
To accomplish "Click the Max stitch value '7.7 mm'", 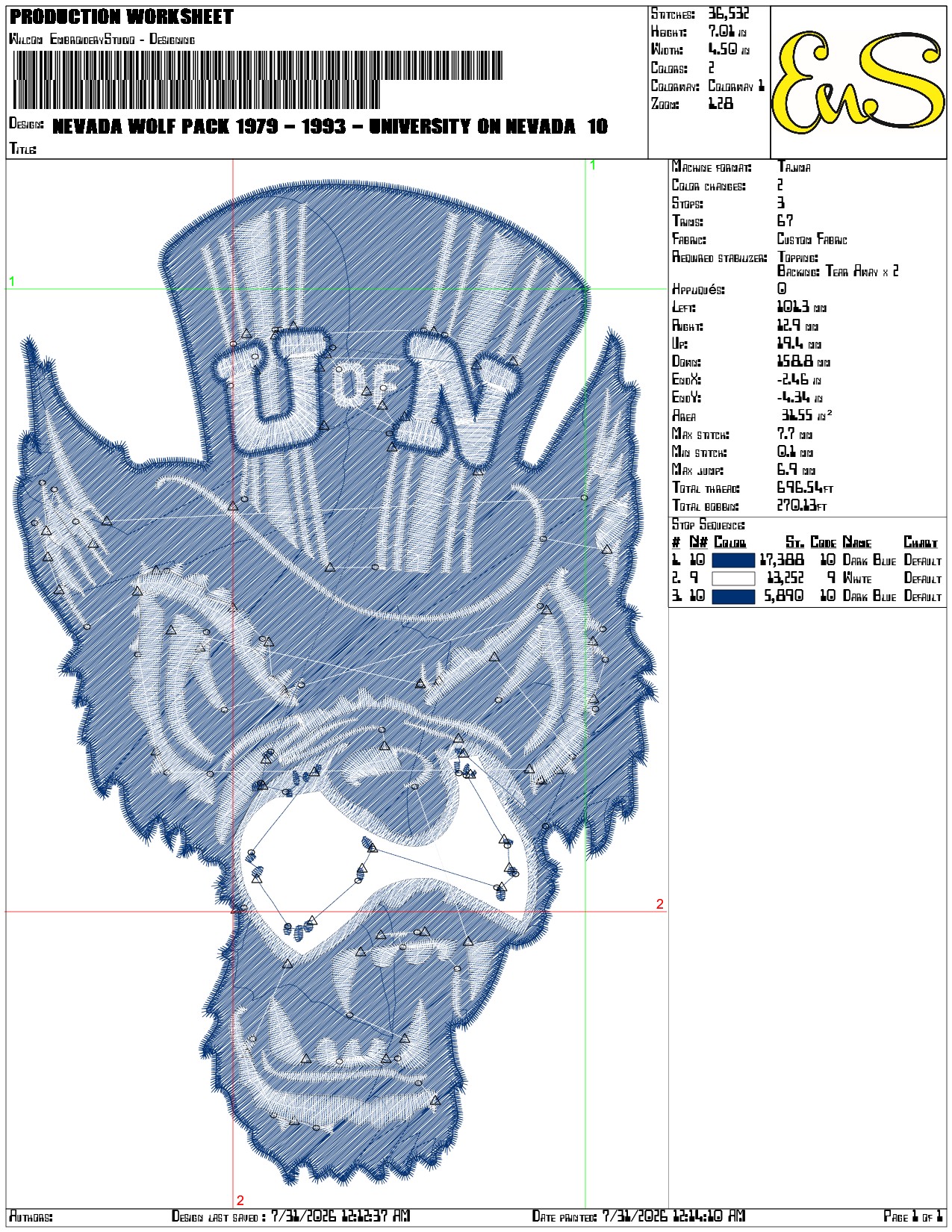I will (794, 434).
